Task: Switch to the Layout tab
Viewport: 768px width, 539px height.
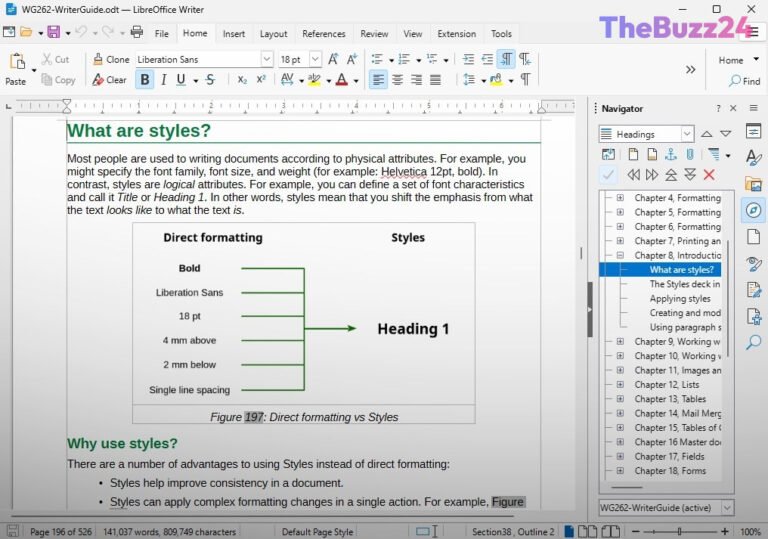Action: (x=273, y=33)
